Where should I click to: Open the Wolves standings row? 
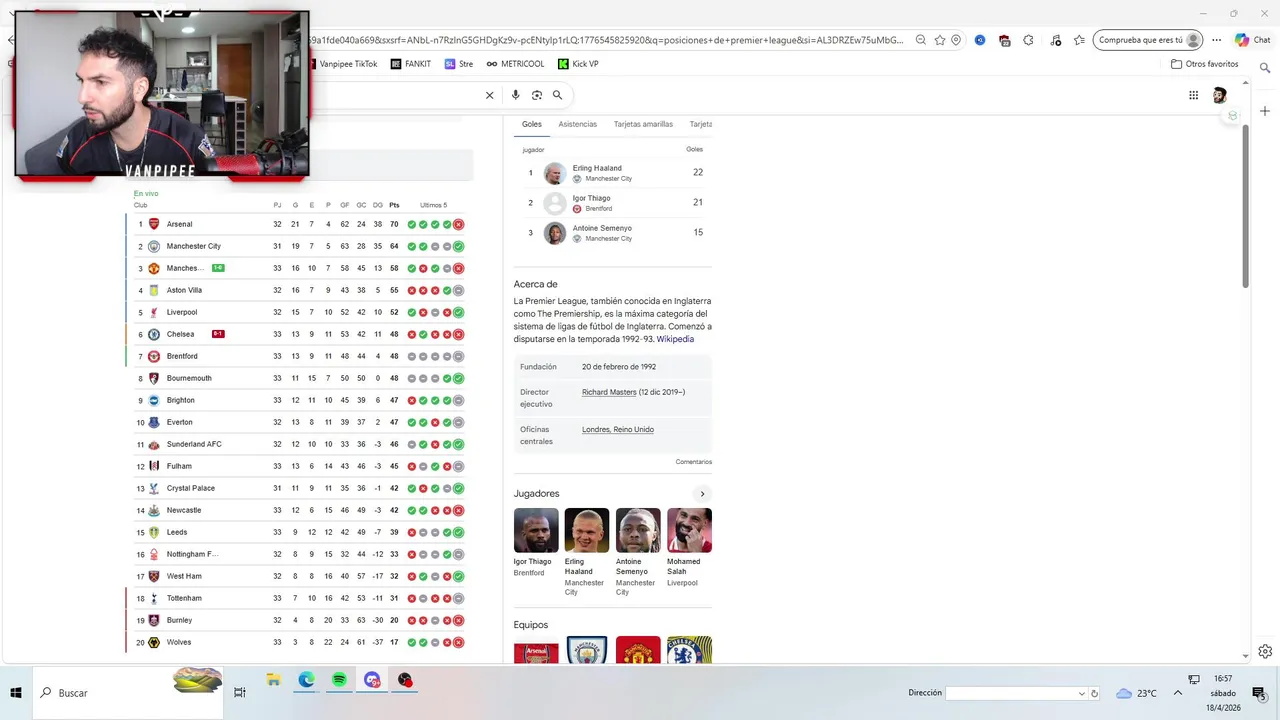(298, 642)
